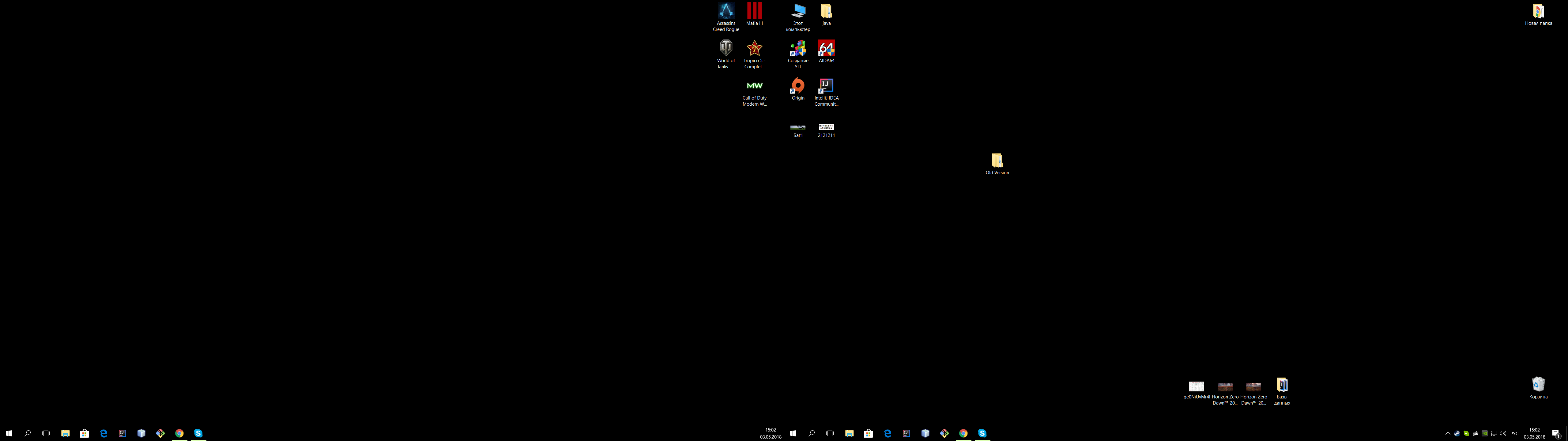Select Call of Duty Modern Warfare shortcut
Viewport: 1568px width, 441px height.
754,86
